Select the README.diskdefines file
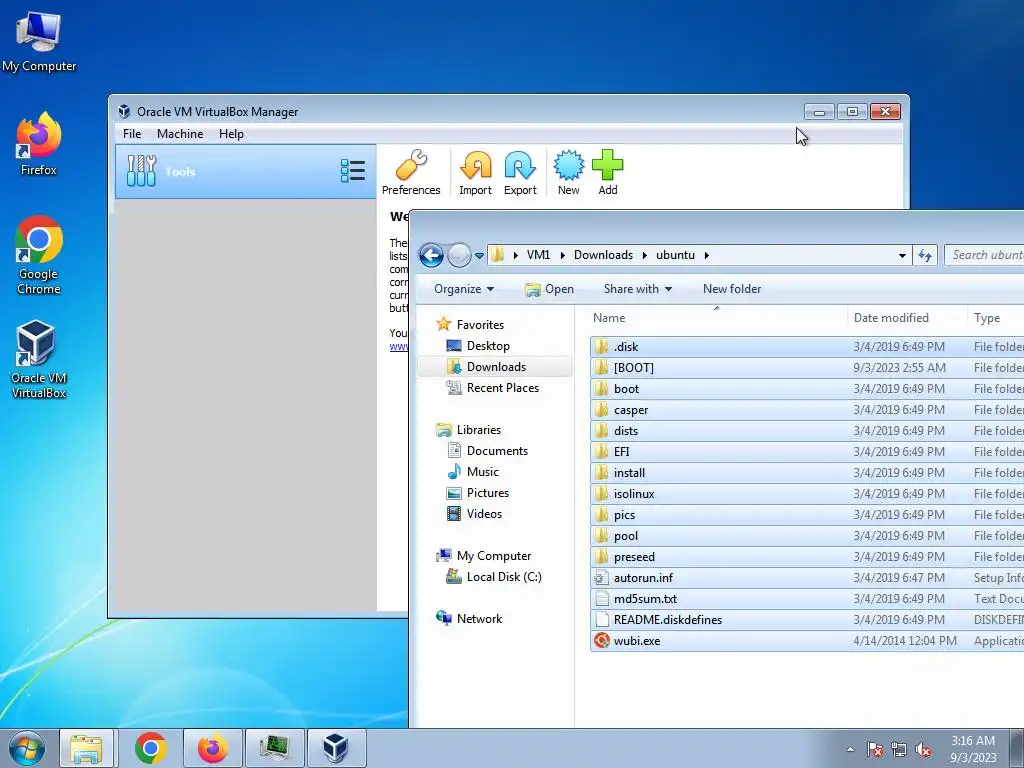This screenshot has height=768, width=1024. click(x=807, y=620)
